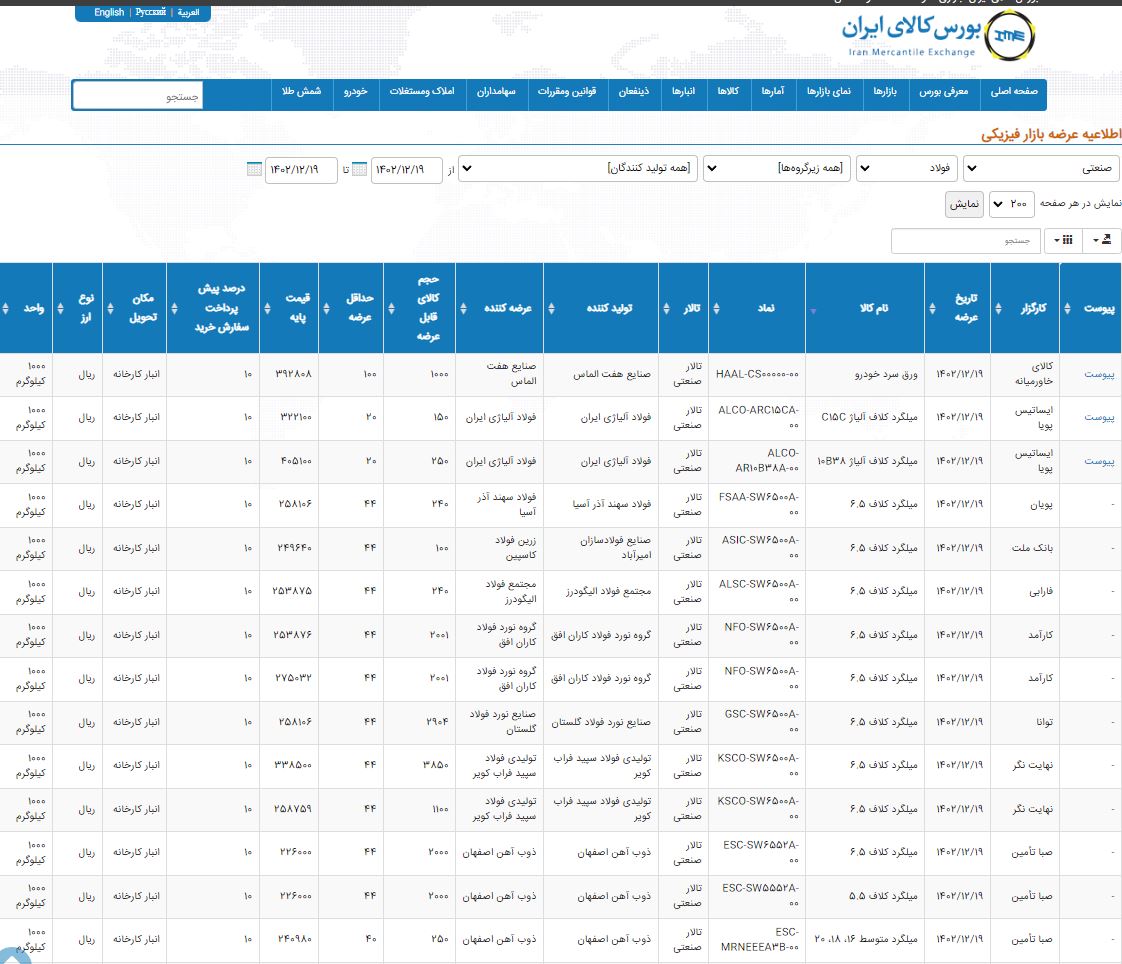The height and width of the screenshot is (964, 1122).
Task: Select the ورق سرد خودرو product name cell
Action: point(865,374)
